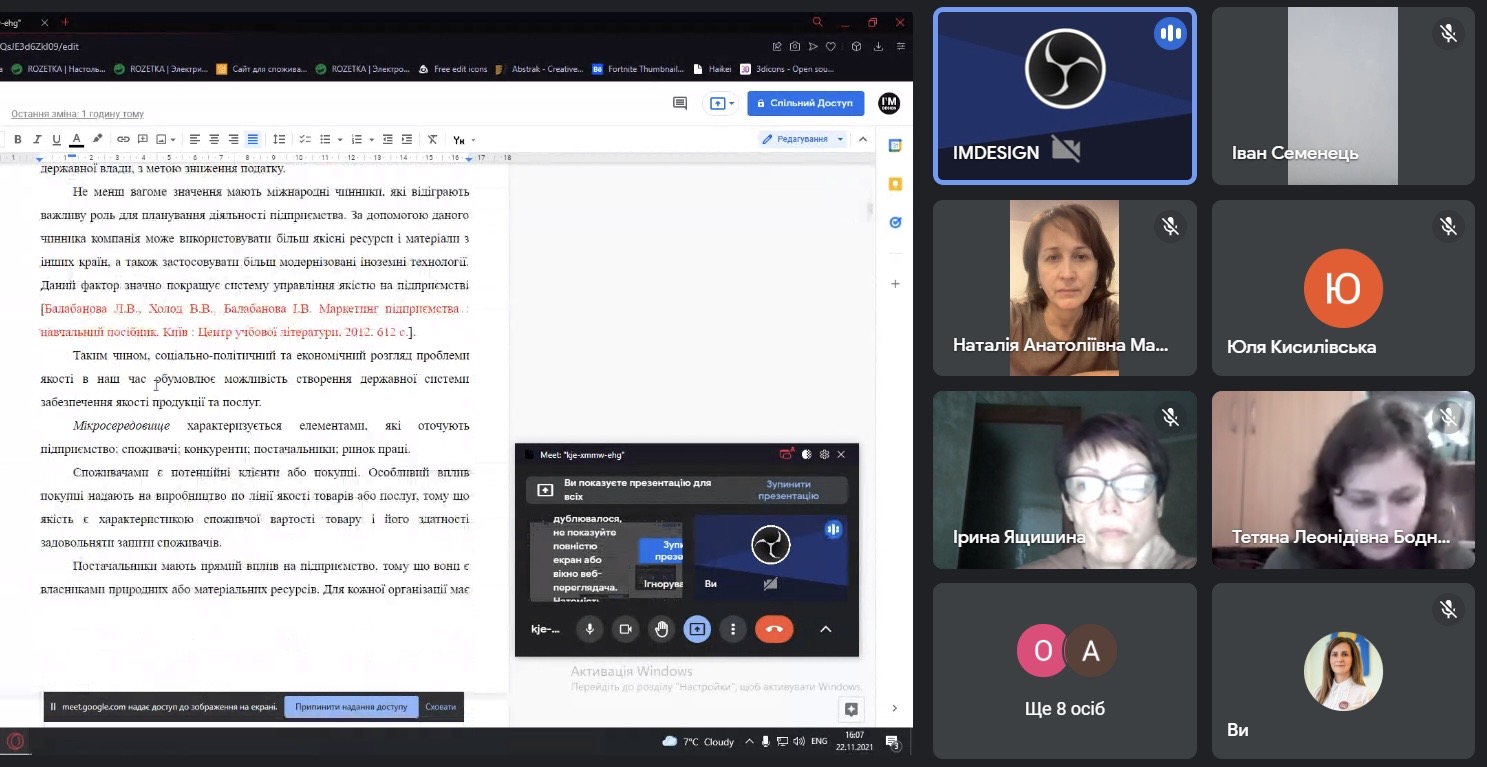Click the raise hand icon in Meet popup
The height and width of the screenshot is (767, 1487).
click(661, 629)
